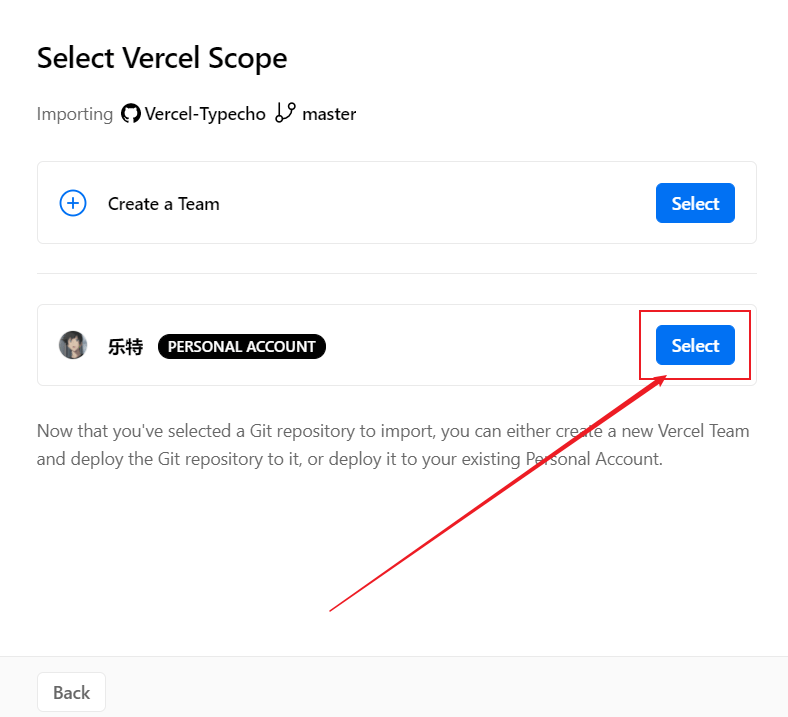Go back with the Back button

71,692
